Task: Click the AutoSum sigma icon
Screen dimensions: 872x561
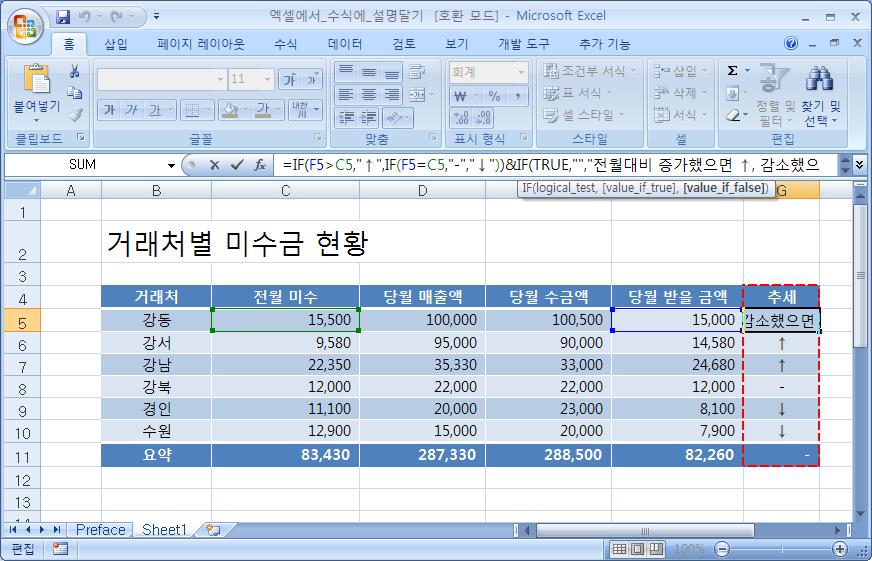Action: point(732,71)
